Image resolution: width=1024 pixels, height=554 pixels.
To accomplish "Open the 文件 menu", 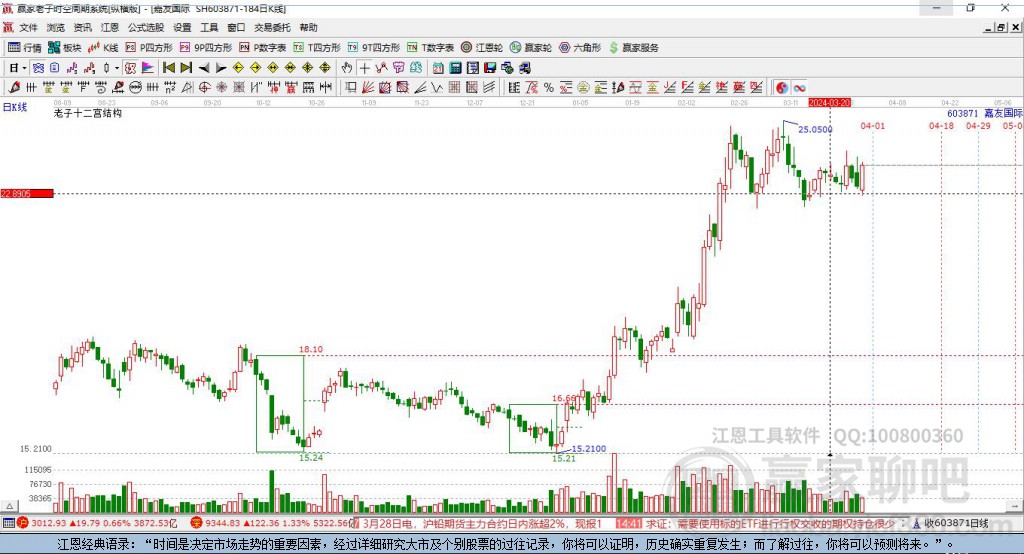I will point(28,27).
